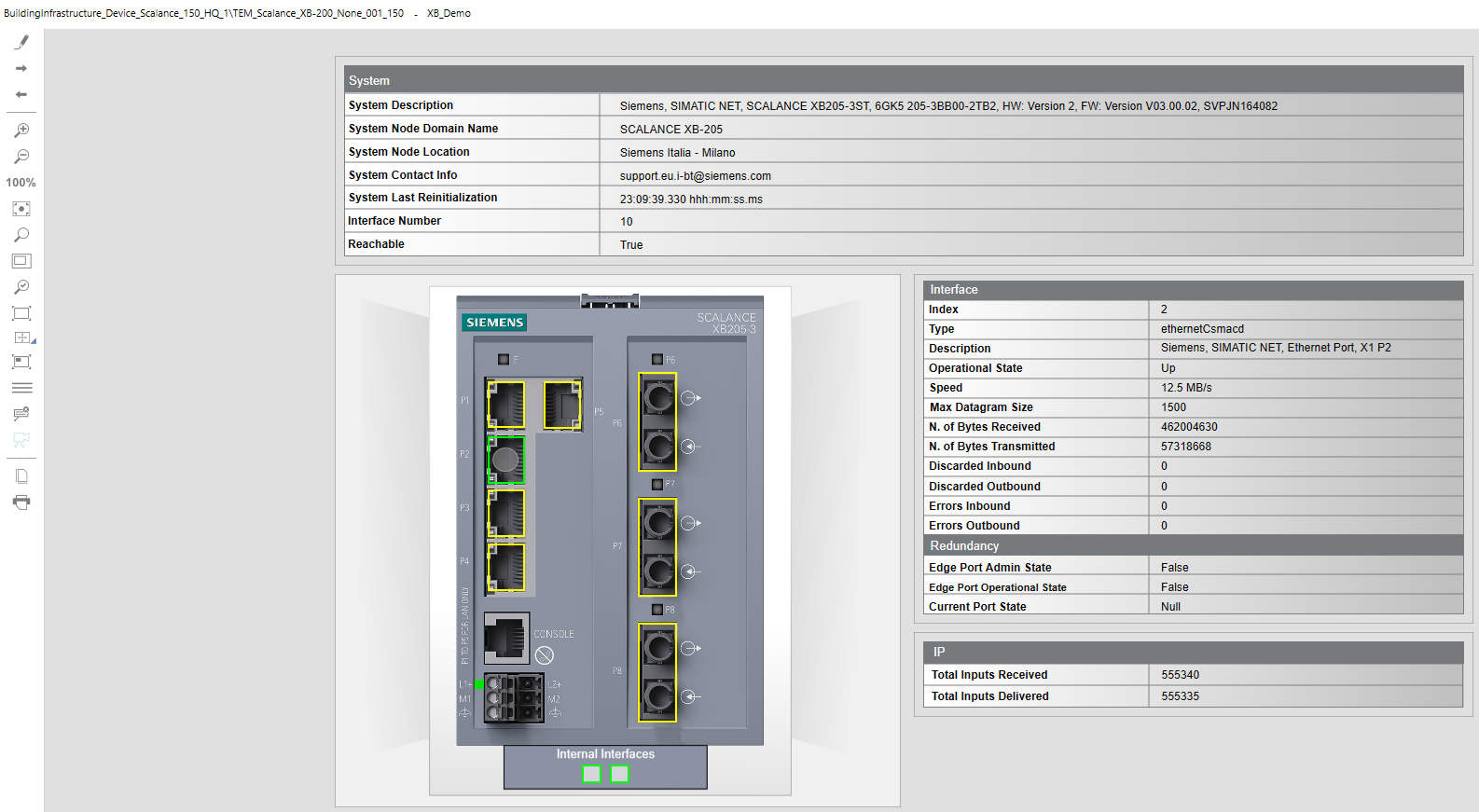Select Ethernet port P4 on the device
The height and width of the screenshot is (812, 1479).
coord(506,568)
